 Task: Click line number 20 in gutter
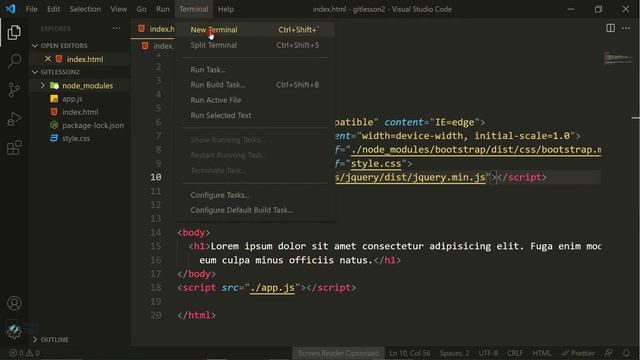(156, 315)
